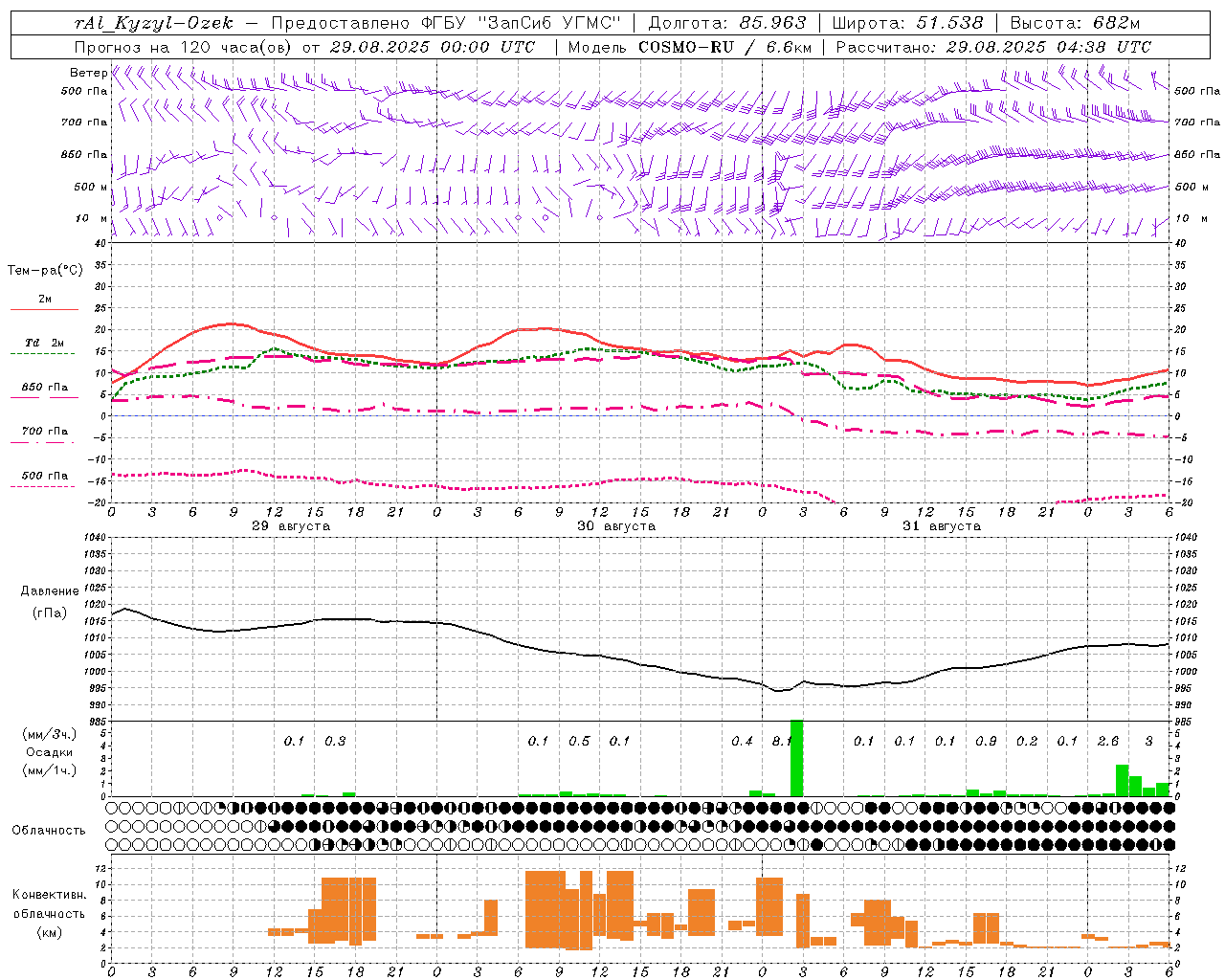Click the 0.2 precipitation value
This screenshot has height=980, width=1225.
click(1027, 741)
